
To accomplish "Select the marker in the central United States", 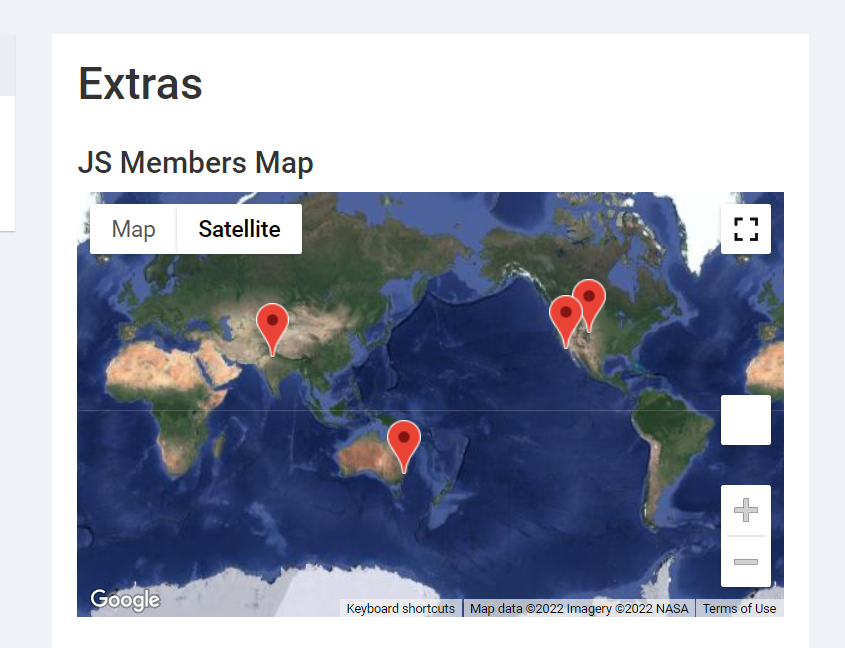I will click(x=589, y=299).
